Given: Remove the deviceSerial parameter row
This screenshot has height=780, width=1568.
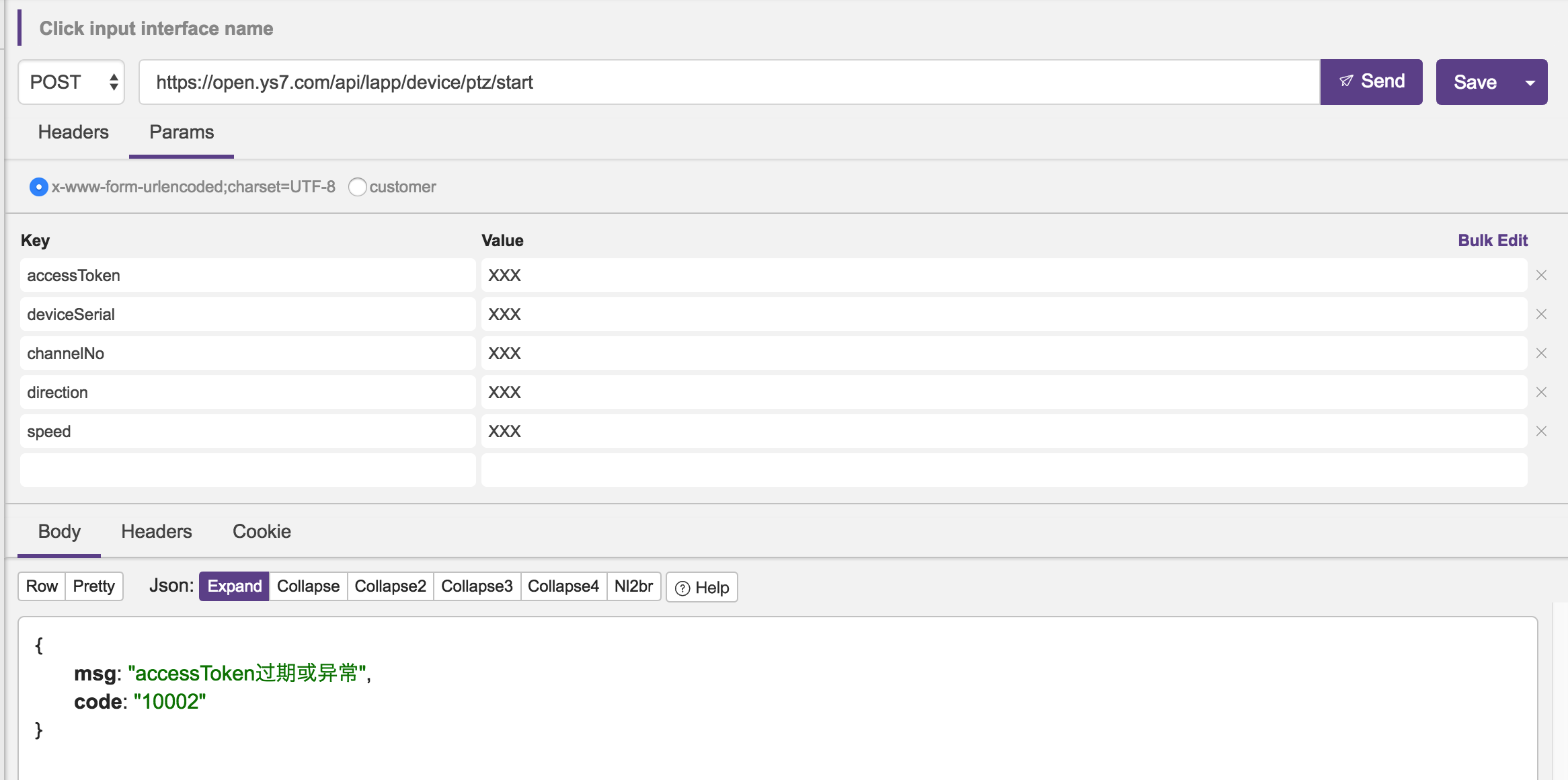Looking at the screenshot, I should point(1541,314).
